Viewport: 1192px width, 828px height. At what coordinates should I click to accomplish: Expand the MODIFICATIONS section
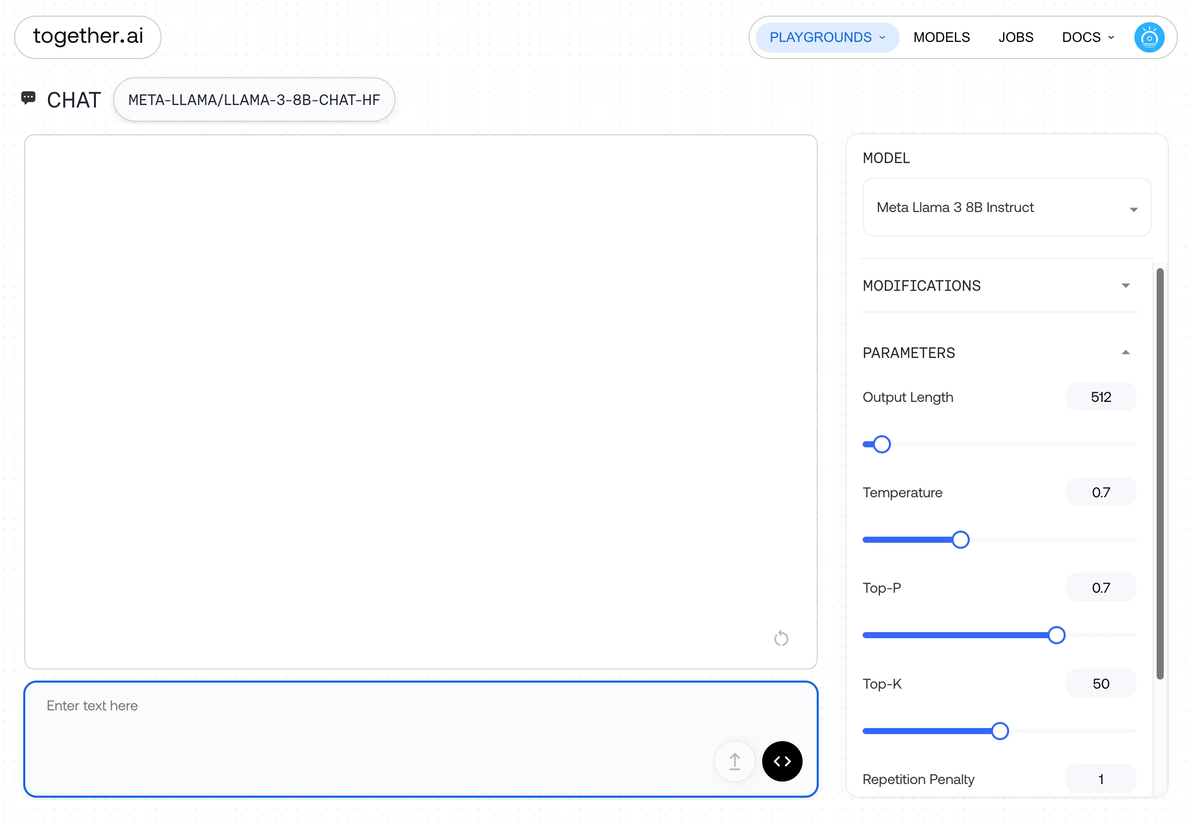point(999,286)
